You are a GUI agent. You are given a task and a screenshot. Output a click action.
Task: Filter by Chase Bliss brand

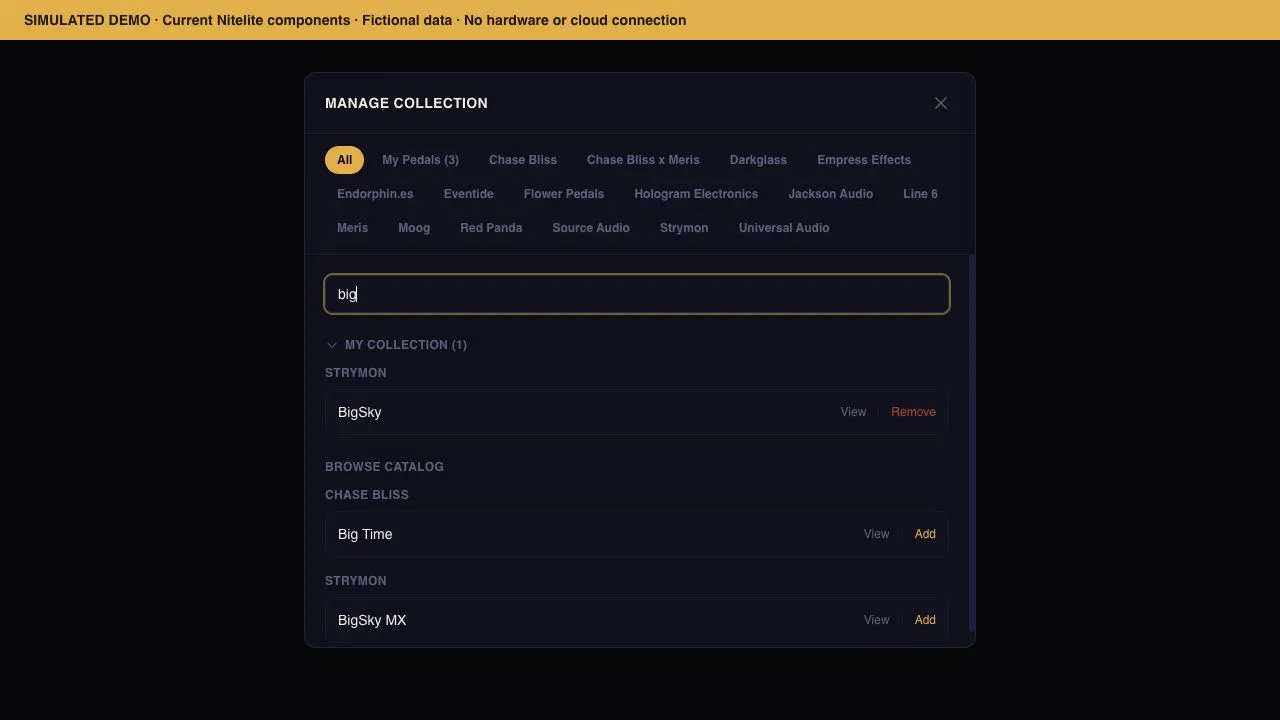point(523,160)
